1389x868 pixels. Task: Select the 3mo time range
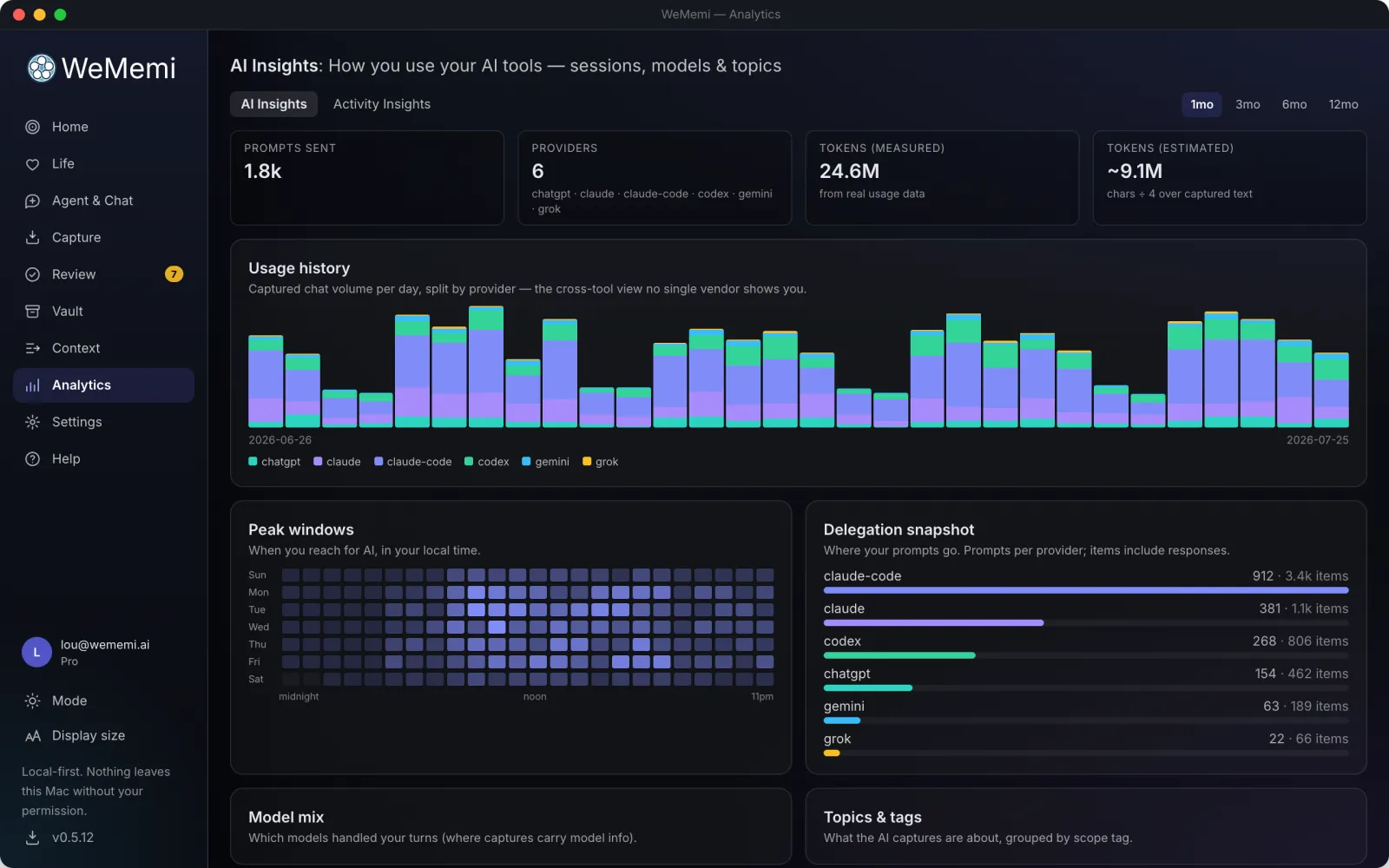(x=1247, y=104)
